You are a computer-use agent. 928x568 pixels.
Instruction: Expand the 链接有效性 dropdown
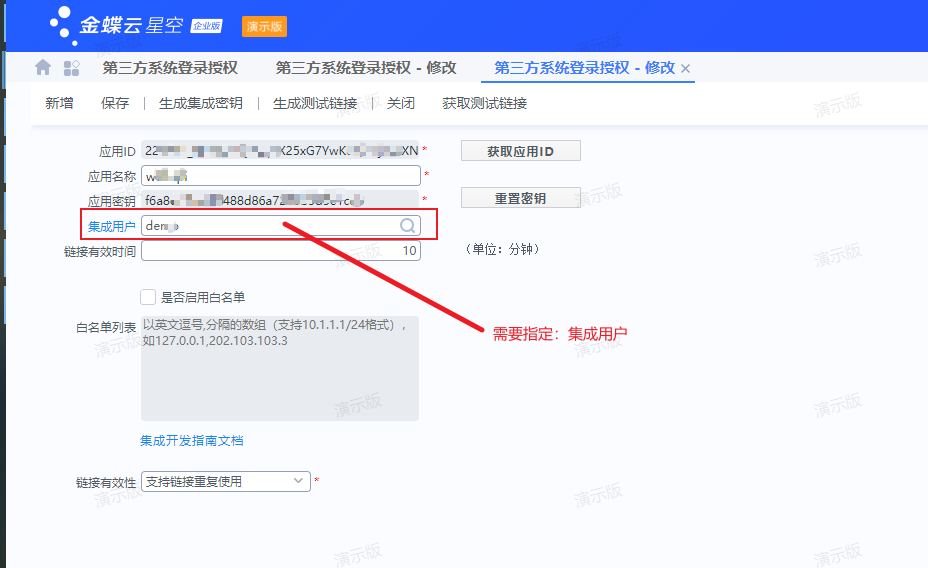coord(299,481)
